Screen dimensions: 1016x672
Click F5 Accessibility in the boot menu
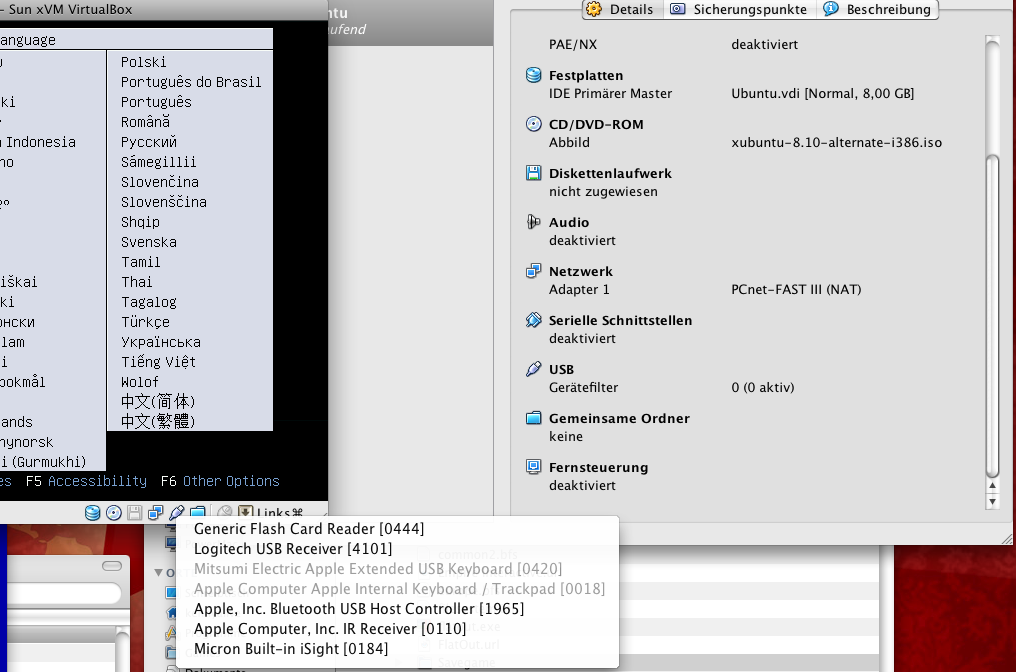click(86, 481)
